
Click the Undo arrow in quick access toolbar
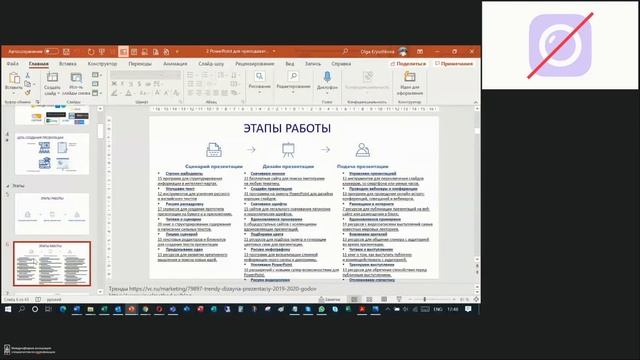click(x=91, y=51)
